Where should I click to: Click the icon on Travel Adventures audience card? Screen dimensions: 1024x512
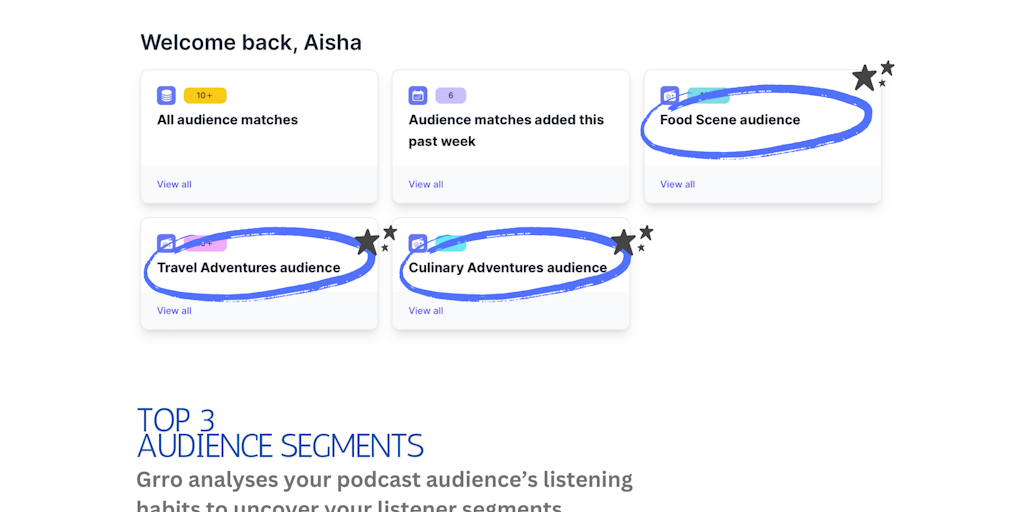[x=167, y=244]
